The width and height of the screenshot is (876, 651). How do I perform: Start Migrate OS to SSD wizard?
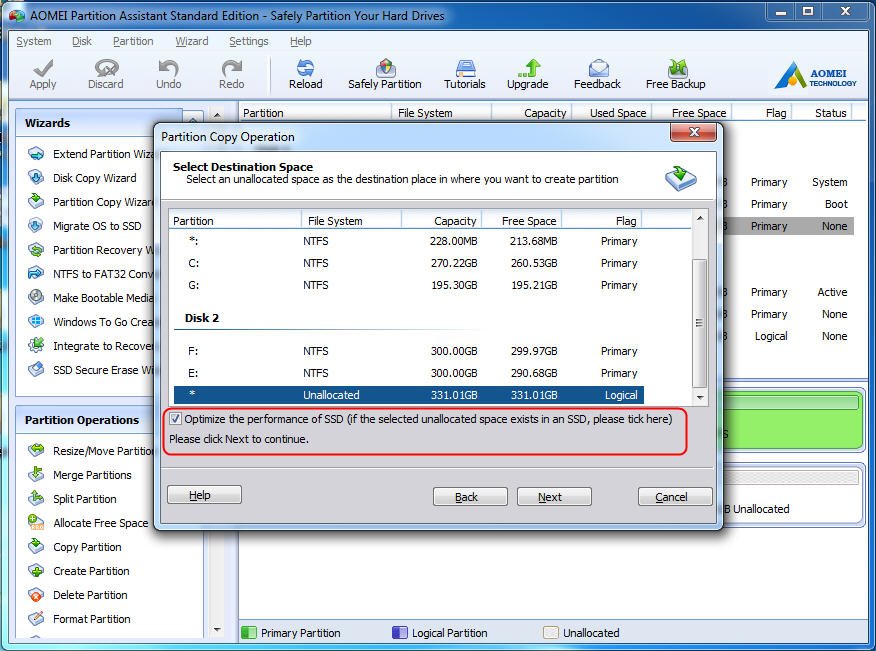click(85, 226)
